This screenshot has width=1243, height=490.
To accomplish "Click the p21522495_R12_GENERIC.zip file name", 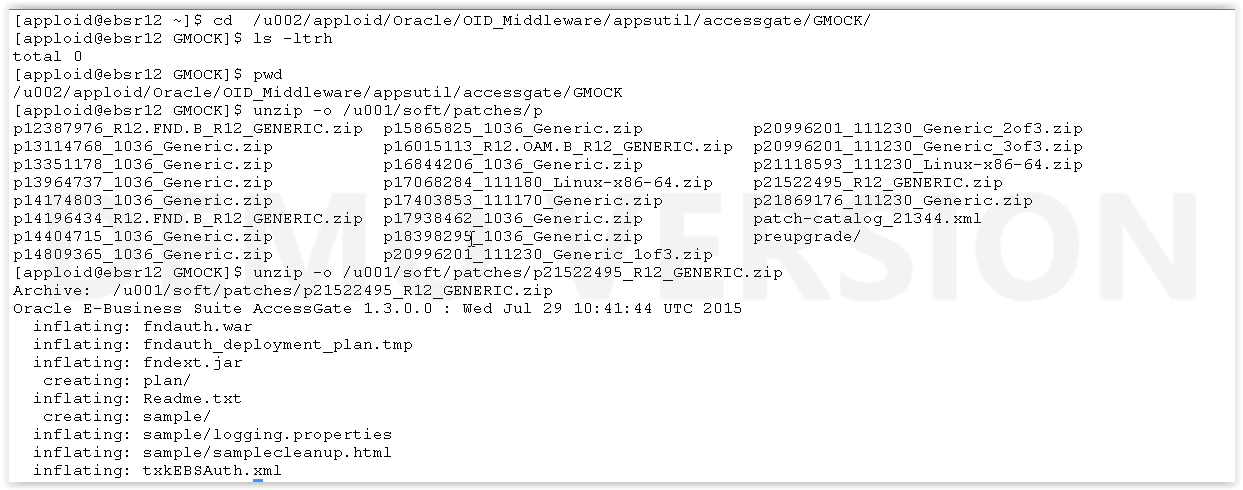I will coord(877,183).
